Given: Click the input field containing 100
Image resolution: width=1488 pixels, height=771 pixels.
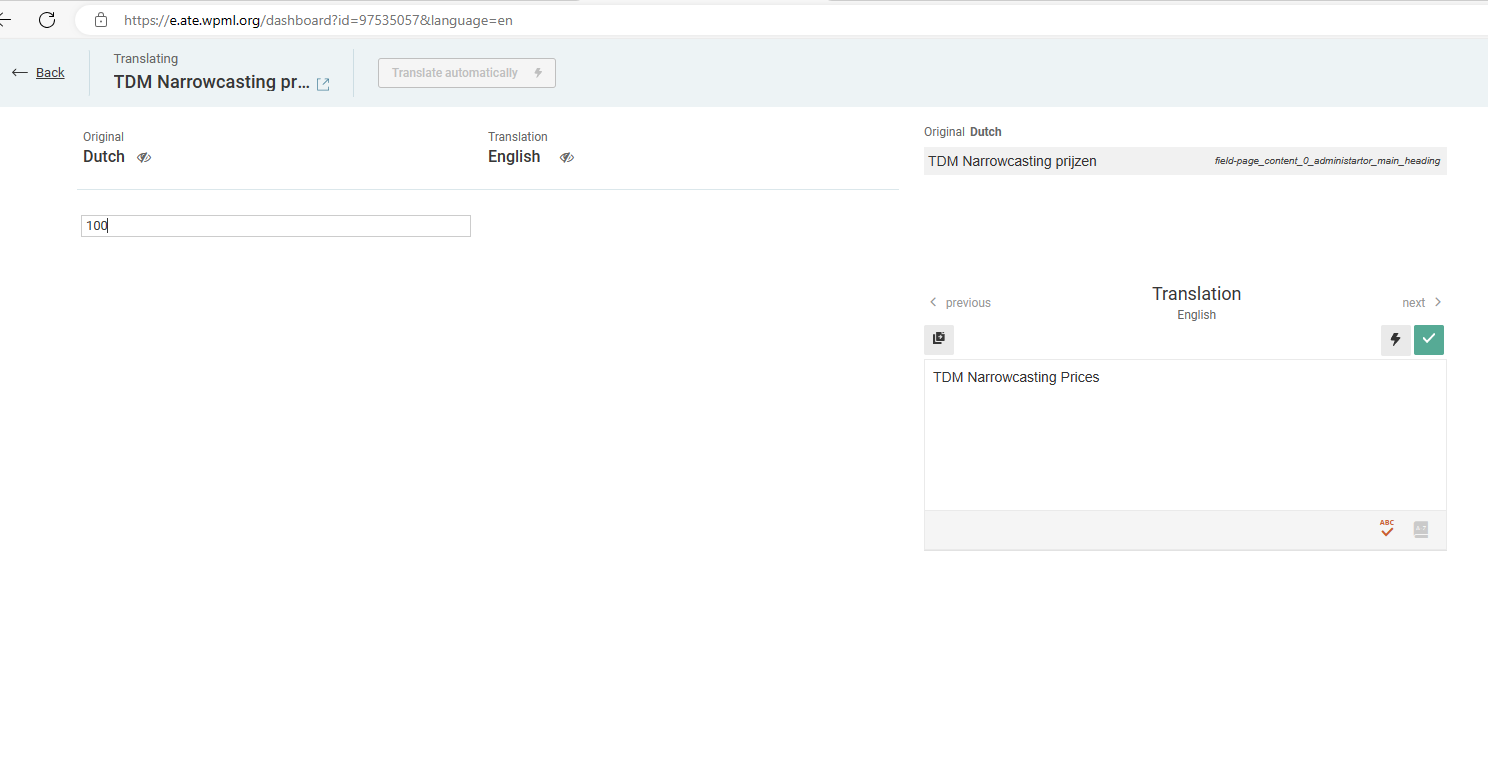Looking at the screenshot, I should (276, 226).
